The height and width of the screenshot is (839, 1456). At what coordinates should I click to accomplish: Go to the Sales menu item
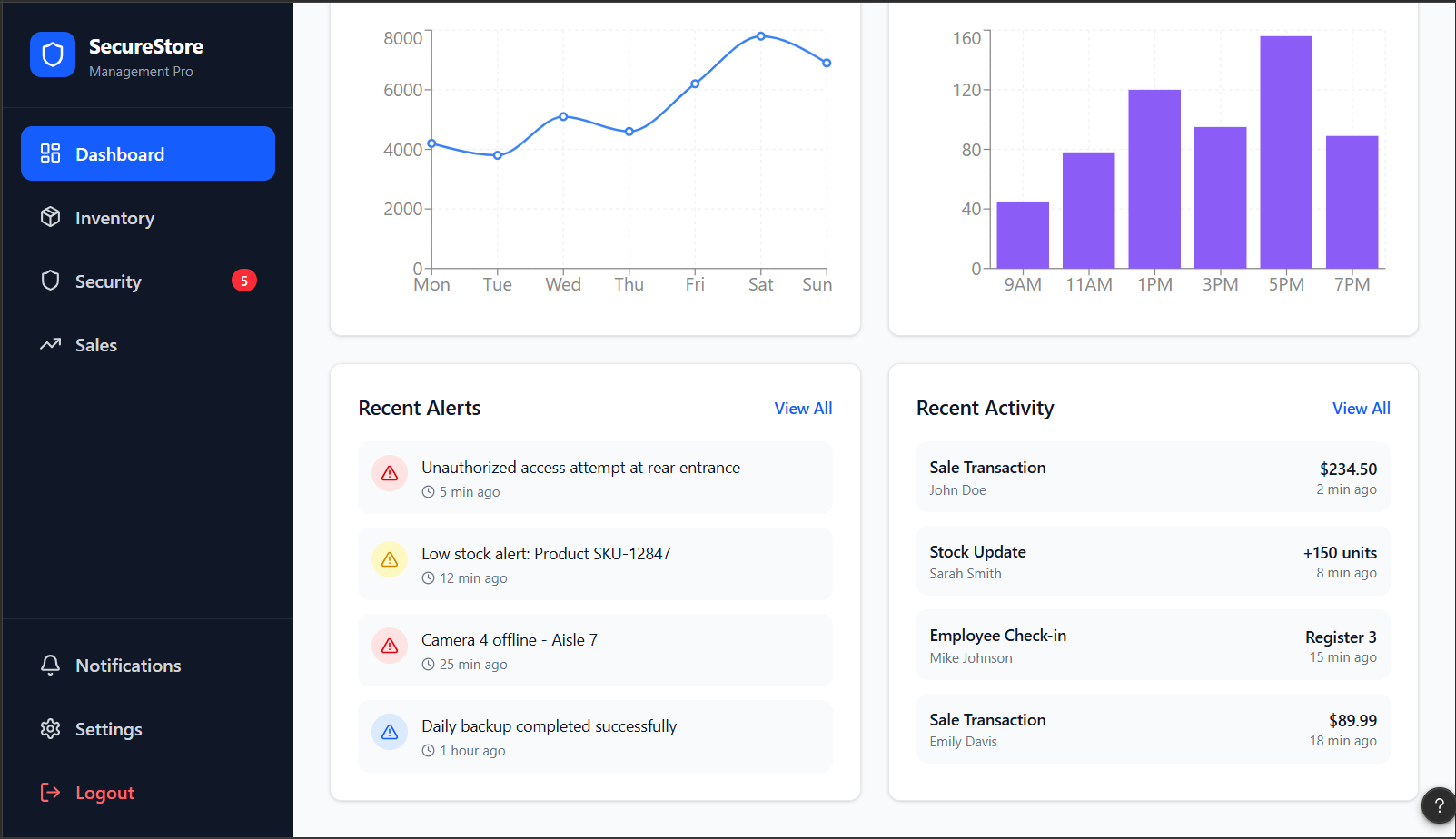pos(148,344)
